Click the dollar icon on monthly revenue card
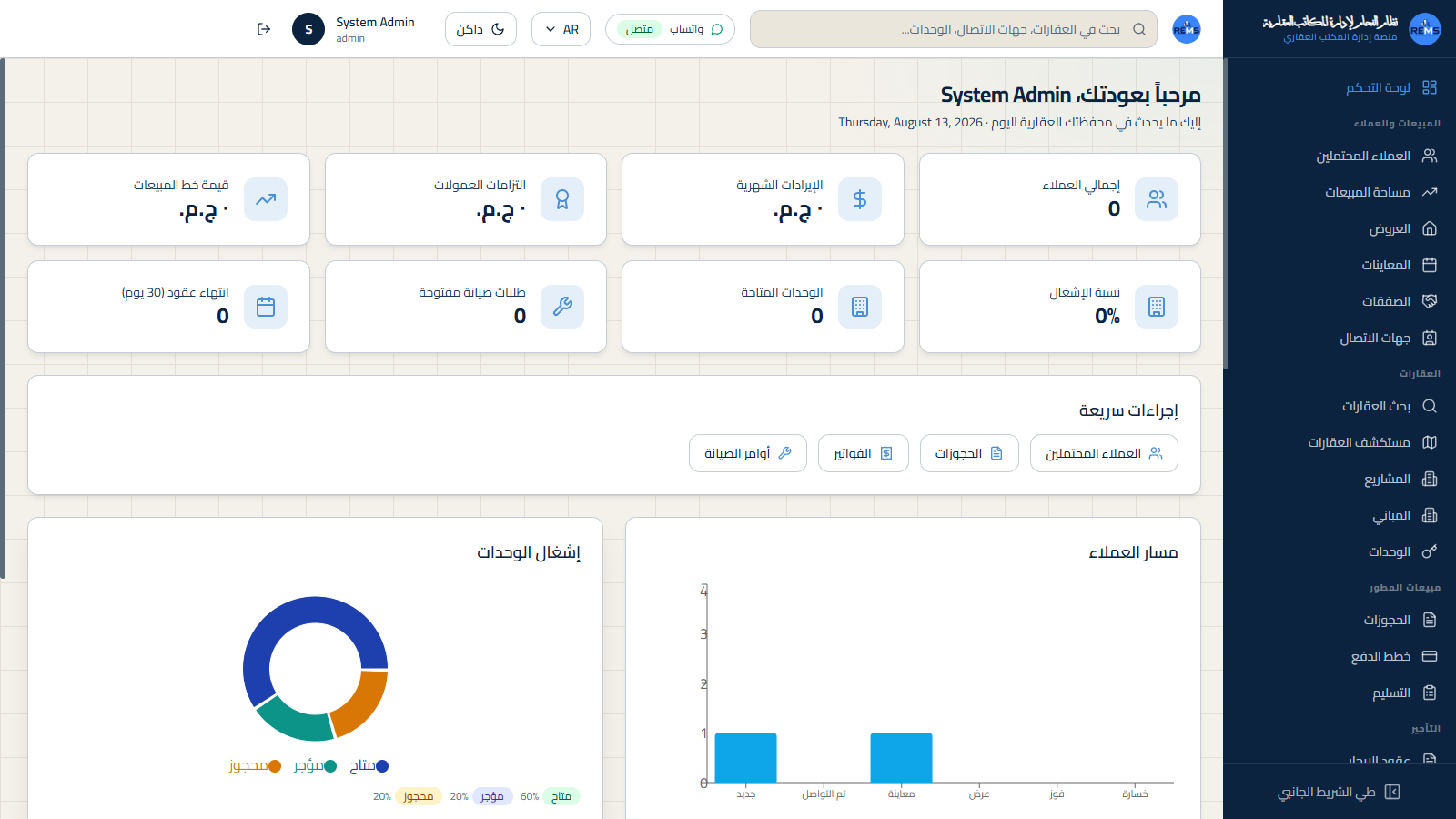 coord(860,199)
